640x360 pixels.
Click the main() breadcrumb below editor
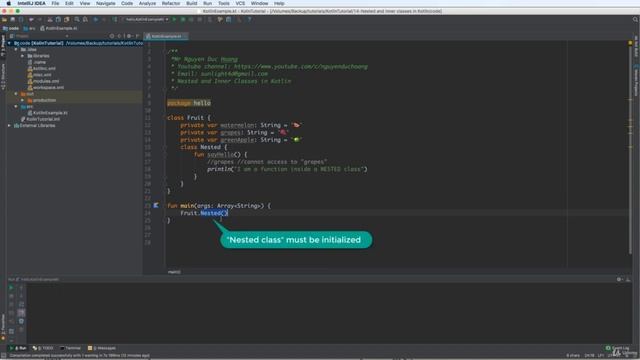tap(174, 272)
